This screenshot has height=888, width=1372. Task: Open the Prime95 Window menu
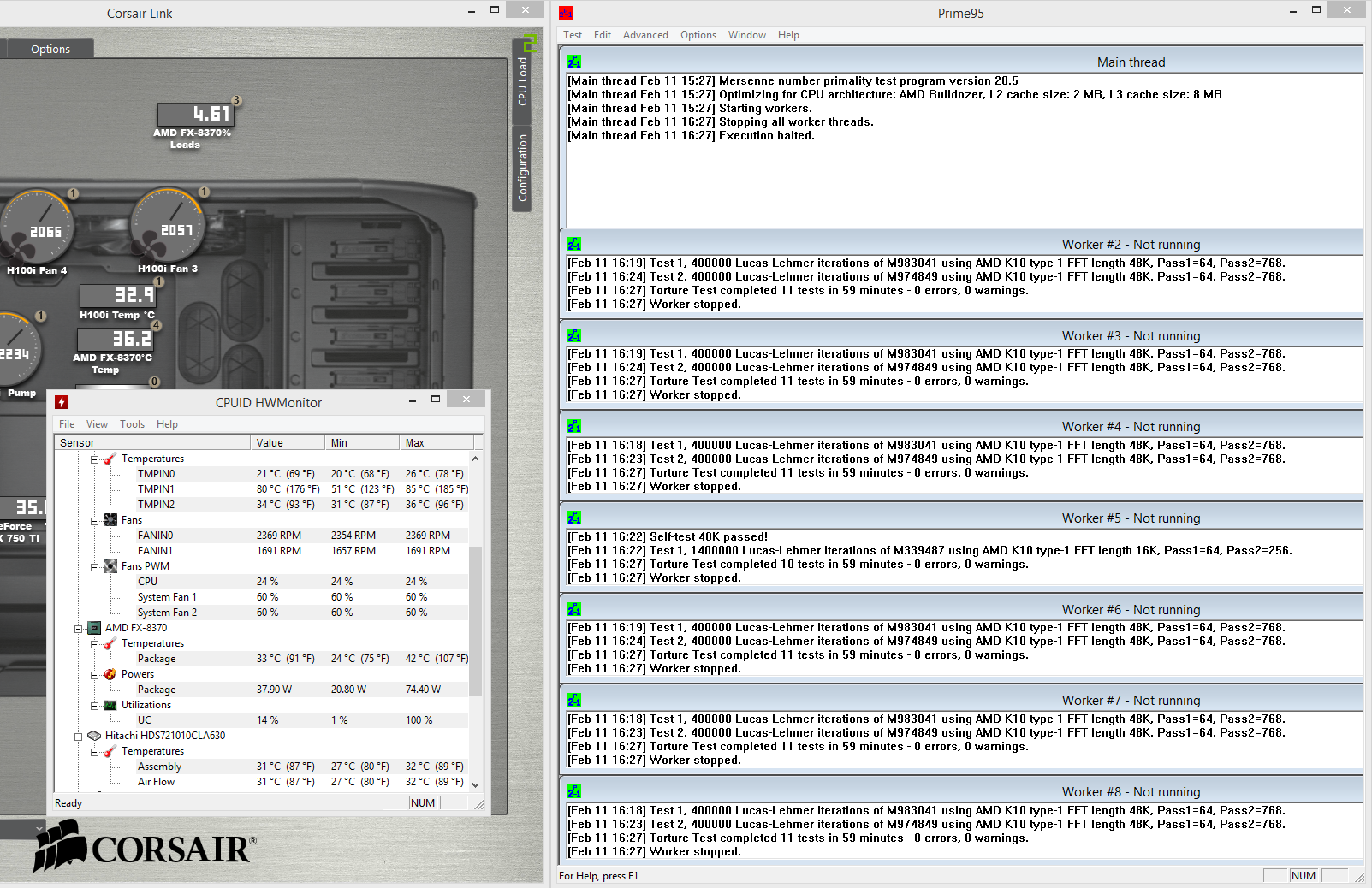point(747,35)
